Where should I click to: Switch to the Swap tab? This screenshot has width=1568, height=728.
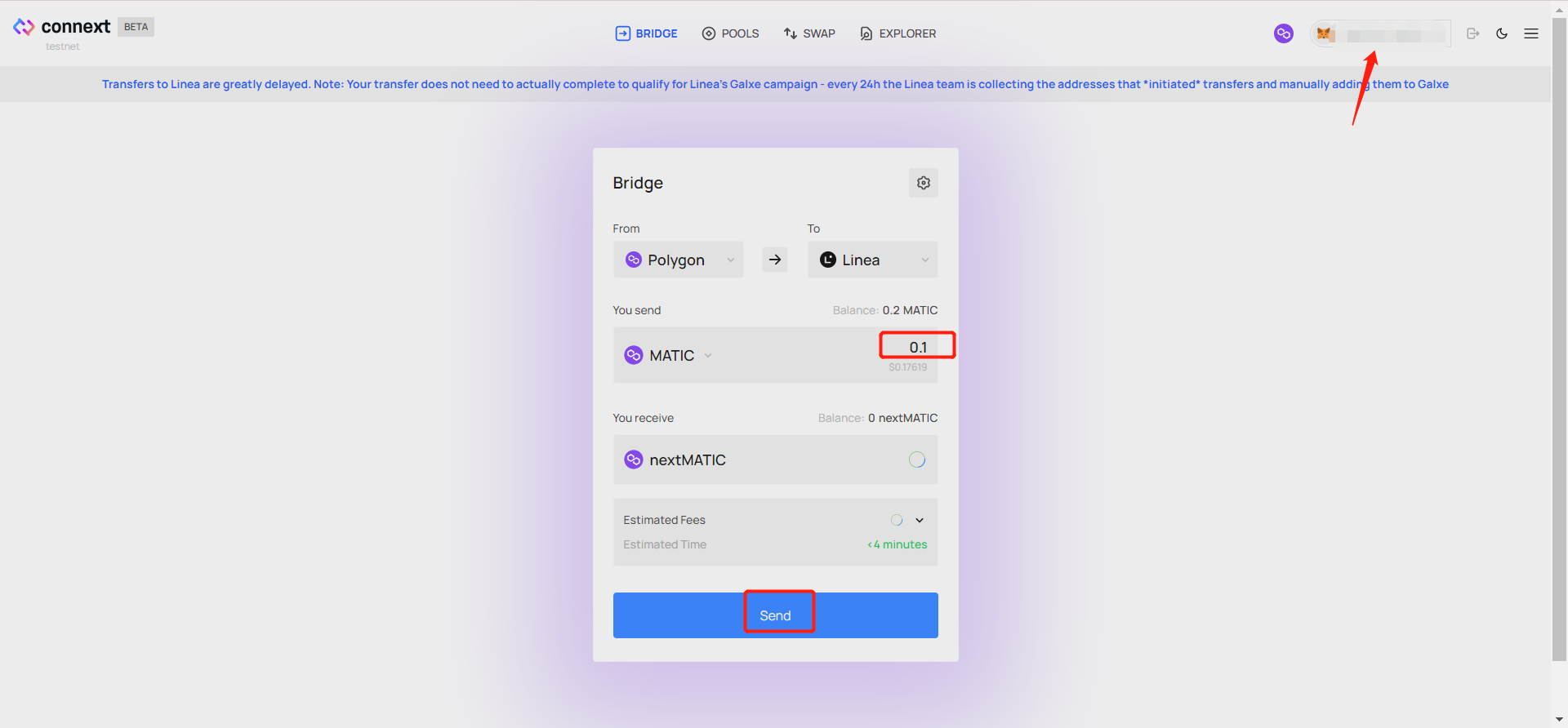[x=808, y=33]
